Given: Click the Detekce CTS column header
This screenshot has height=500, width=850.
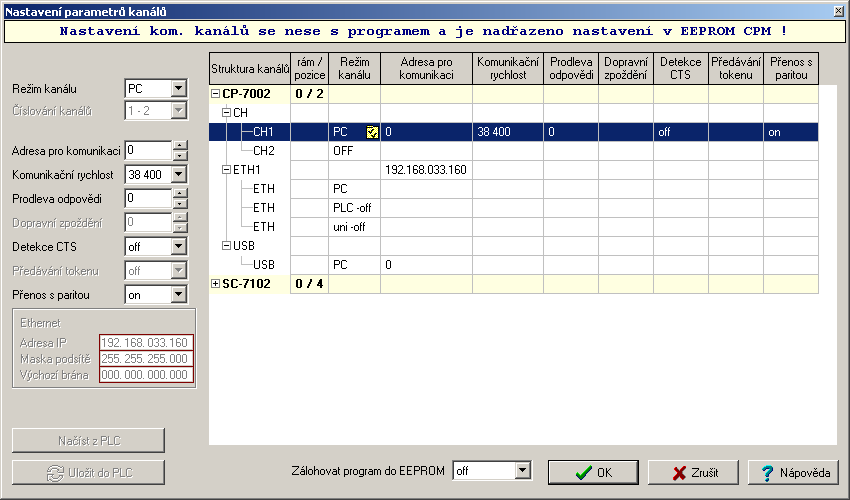Looking at the screenshot, I should (681, 68).
